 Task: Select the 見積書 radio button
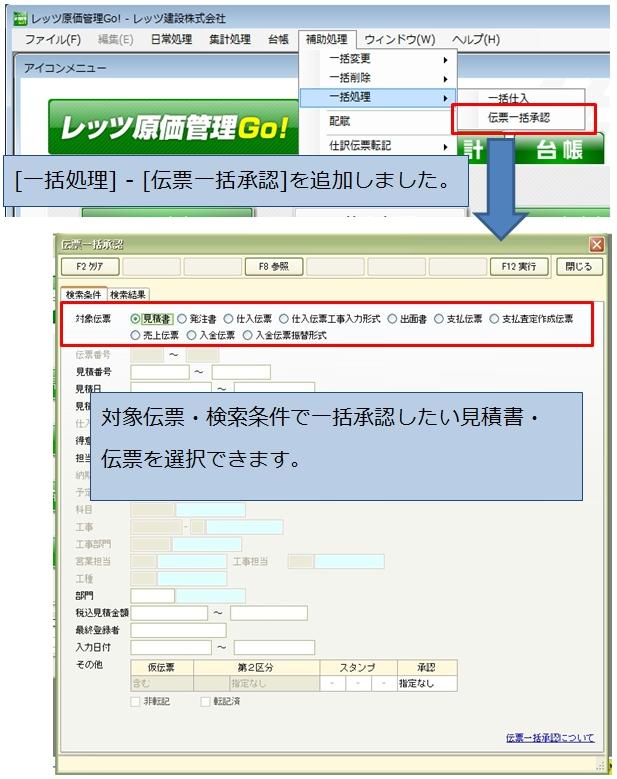point(152,319)
